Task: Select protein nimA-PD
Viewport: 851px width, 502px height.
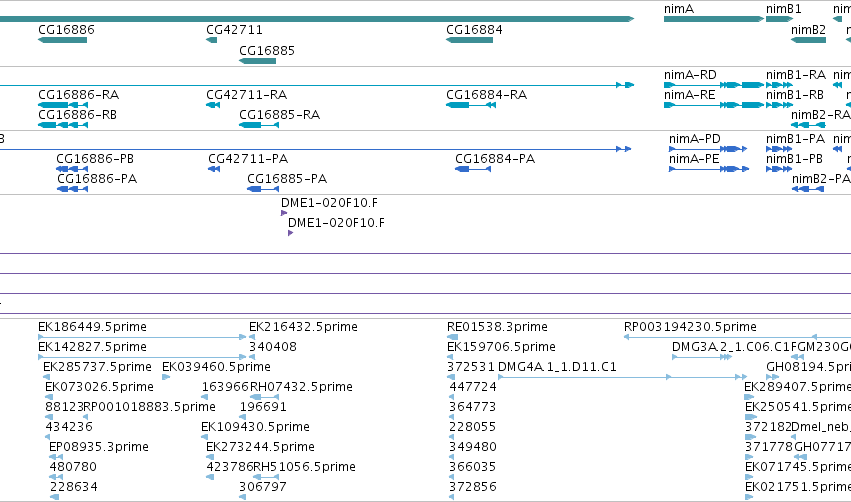Action: click(x=695, y=139)
